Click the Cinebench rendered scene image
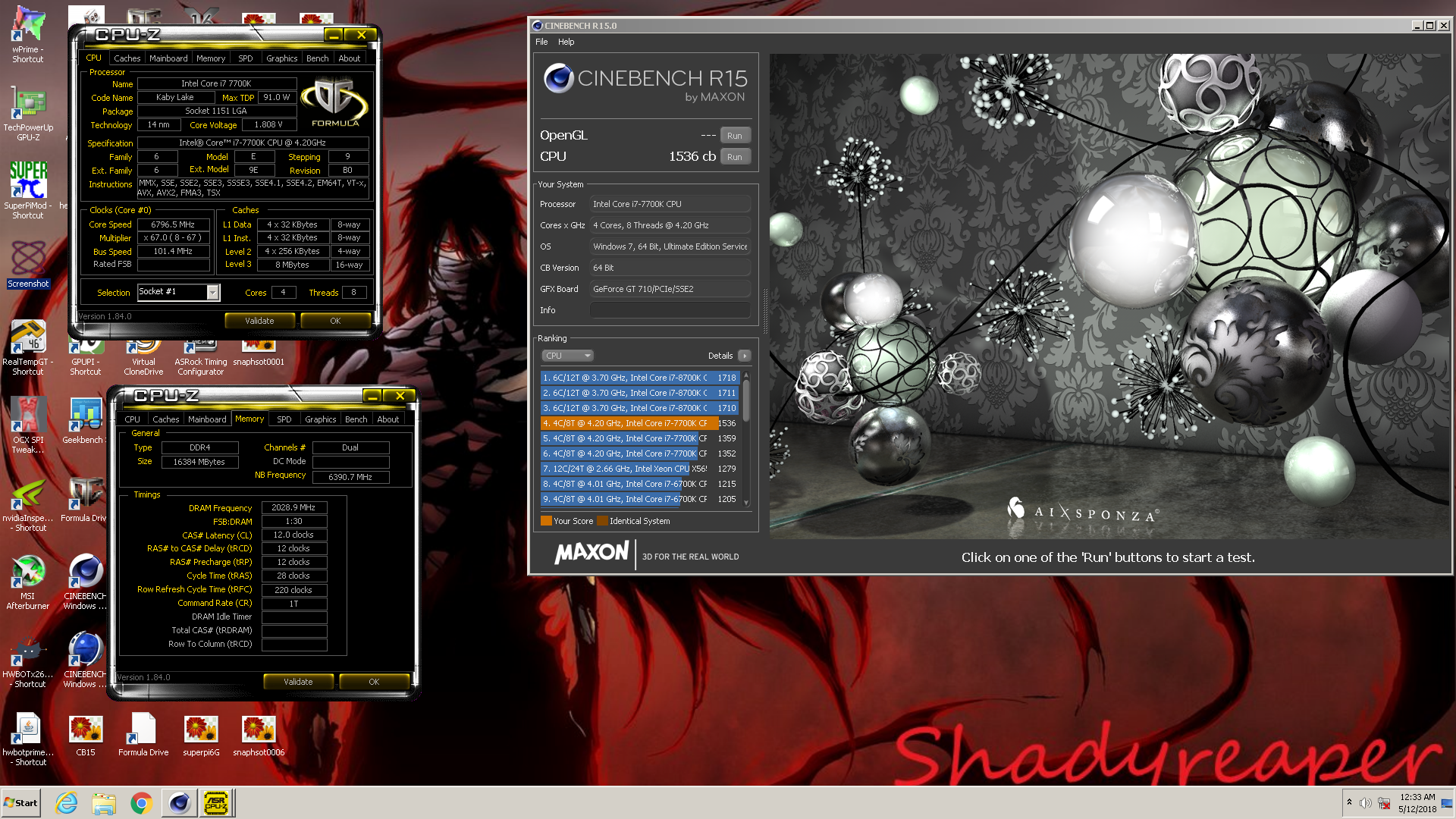 tap(1108, 296)
